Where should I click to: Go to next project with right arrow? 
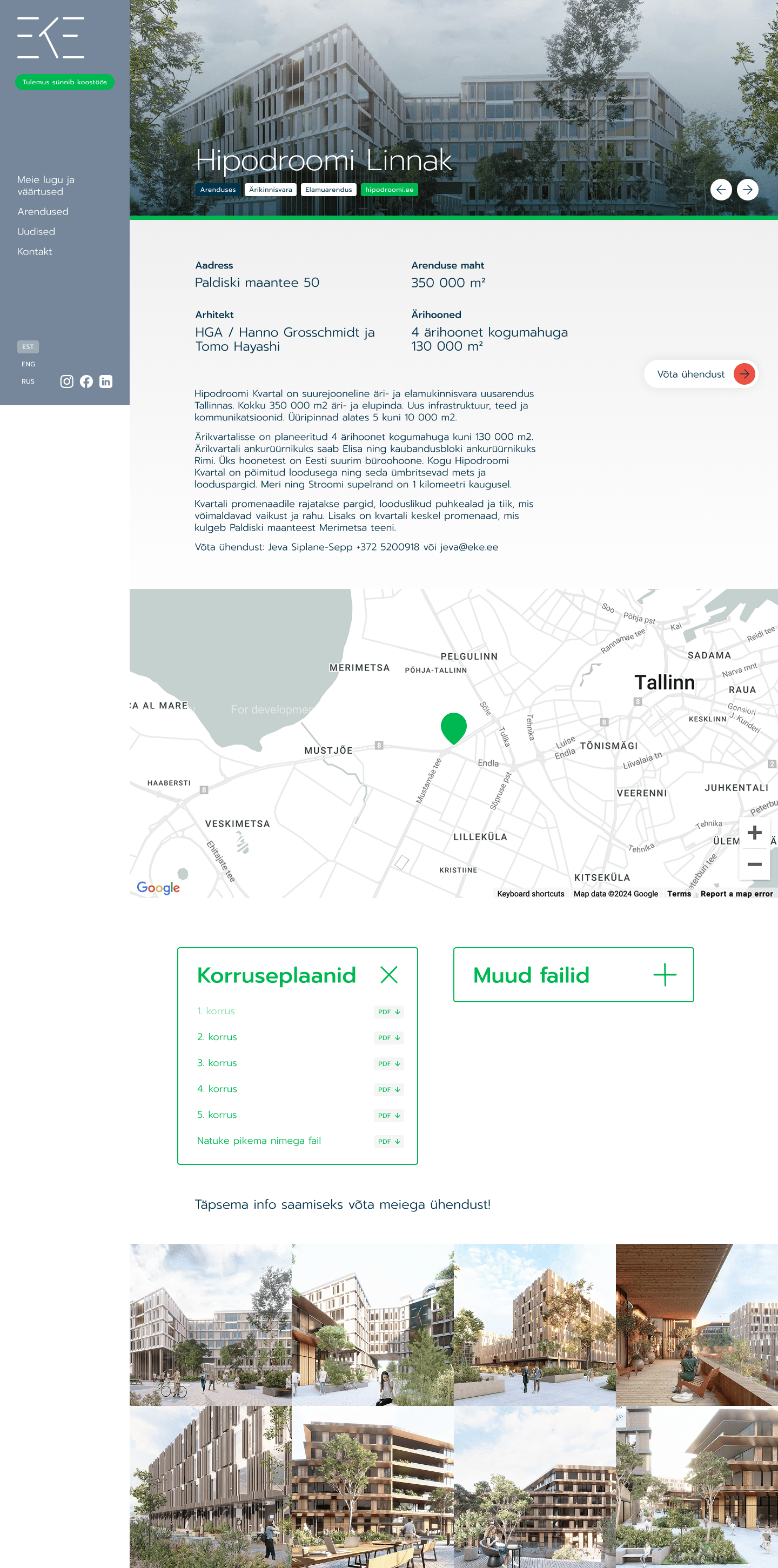pyautogui.click(x=748, y=190)
